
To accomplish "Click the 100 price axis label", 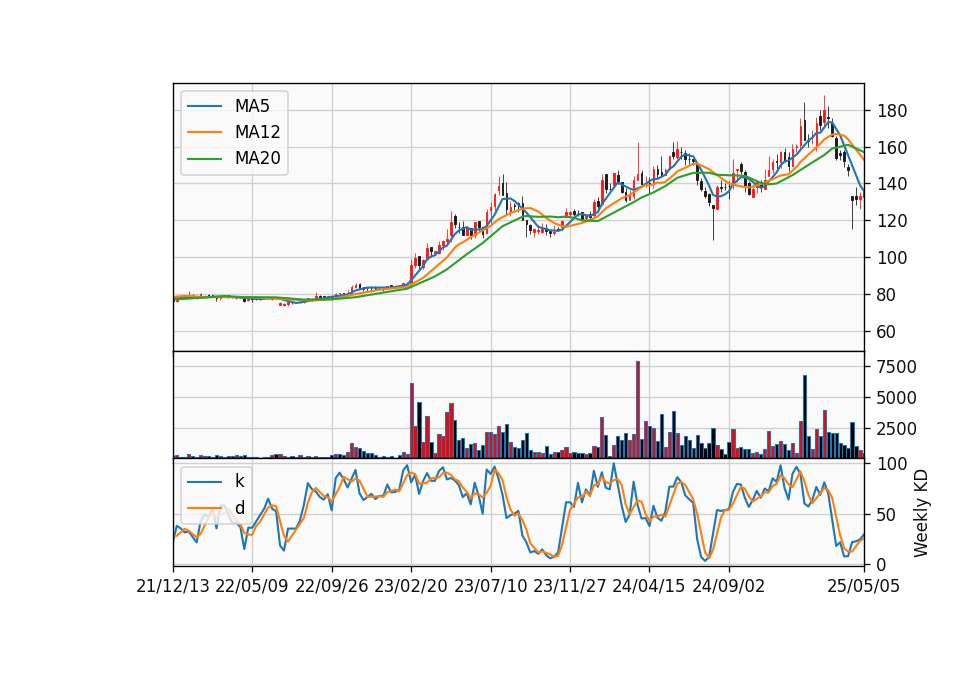I will pyautogui.click(x=892, y=258).
